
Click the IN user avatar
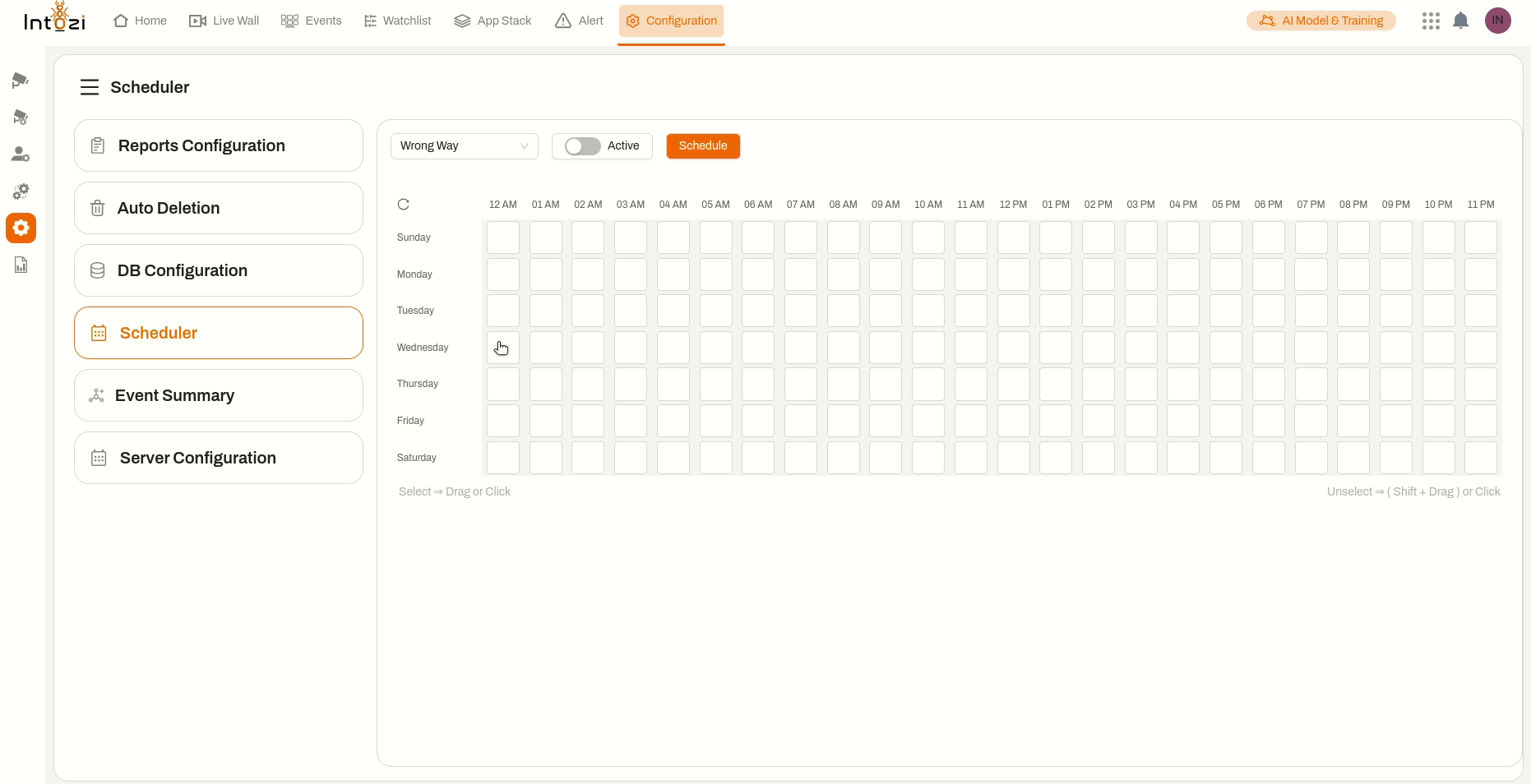click(1497, 21)
